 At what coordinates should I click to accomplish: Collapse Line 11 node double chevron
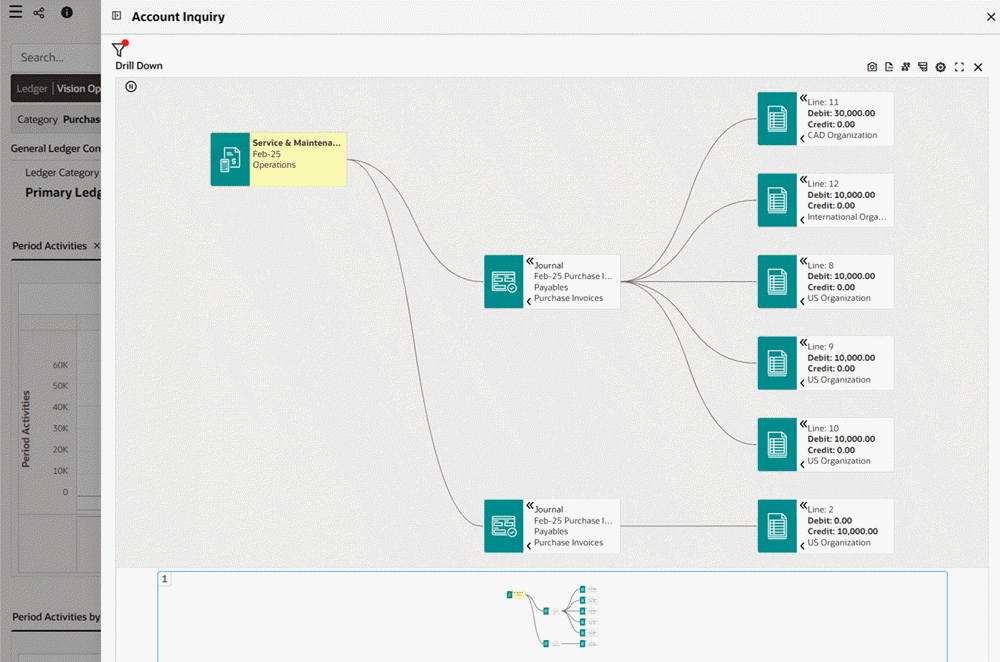click(x=804, y=98)
